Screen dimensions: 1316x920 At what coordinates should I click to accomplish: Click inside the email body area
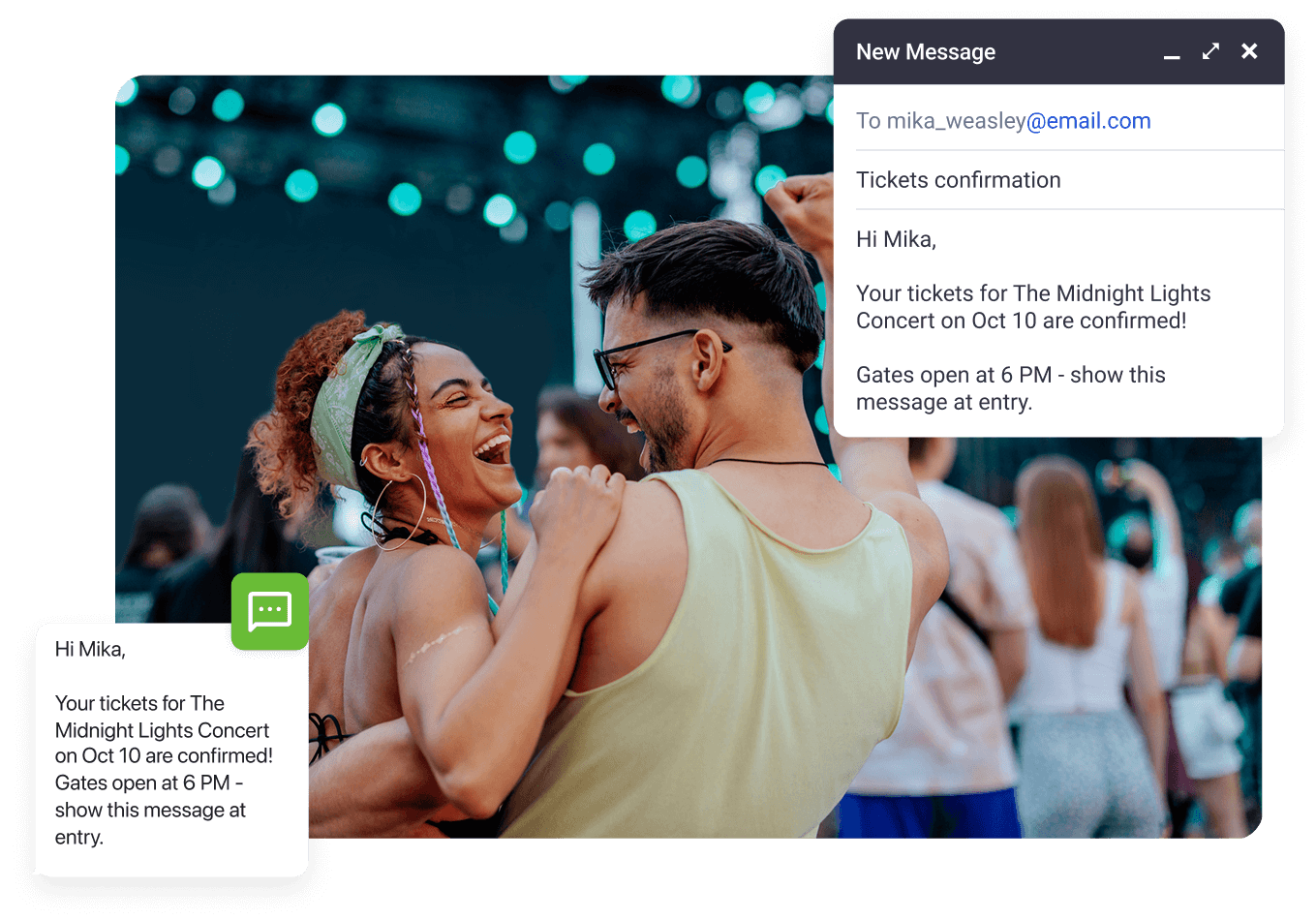click(x=1033, y=320)
